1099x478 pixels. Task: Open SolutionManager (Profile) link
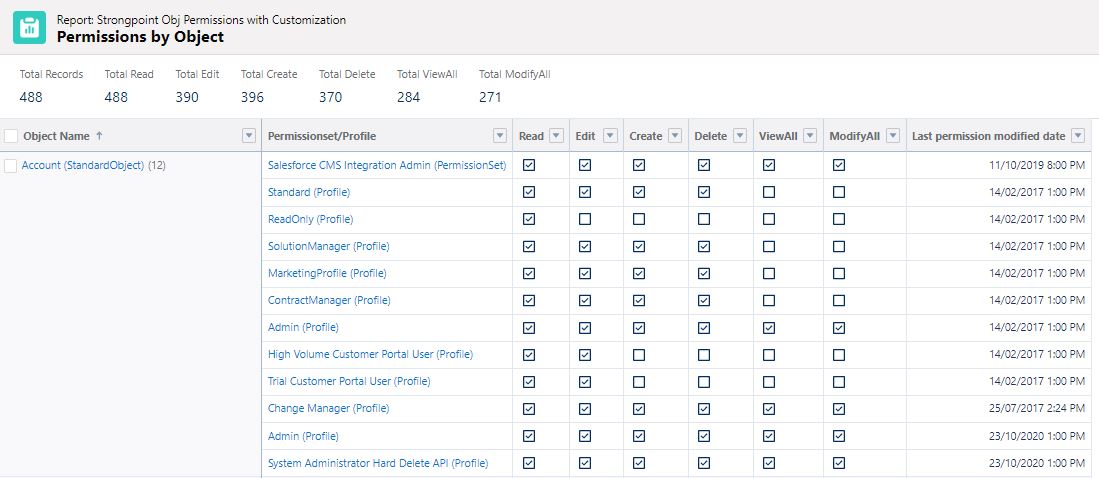(328, 246)
